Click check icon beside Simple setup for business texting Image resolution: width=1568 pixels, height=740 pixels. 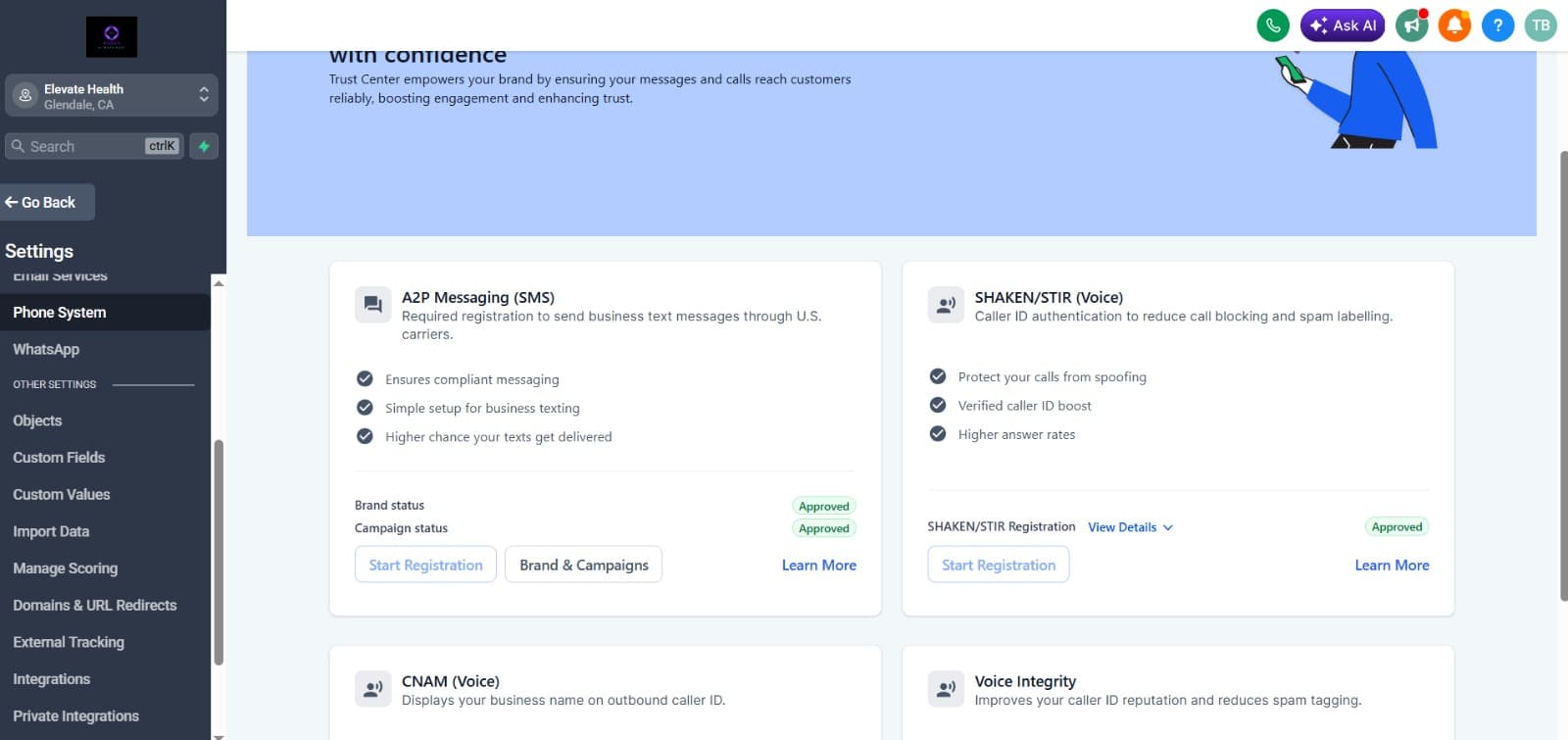[365, 407]
